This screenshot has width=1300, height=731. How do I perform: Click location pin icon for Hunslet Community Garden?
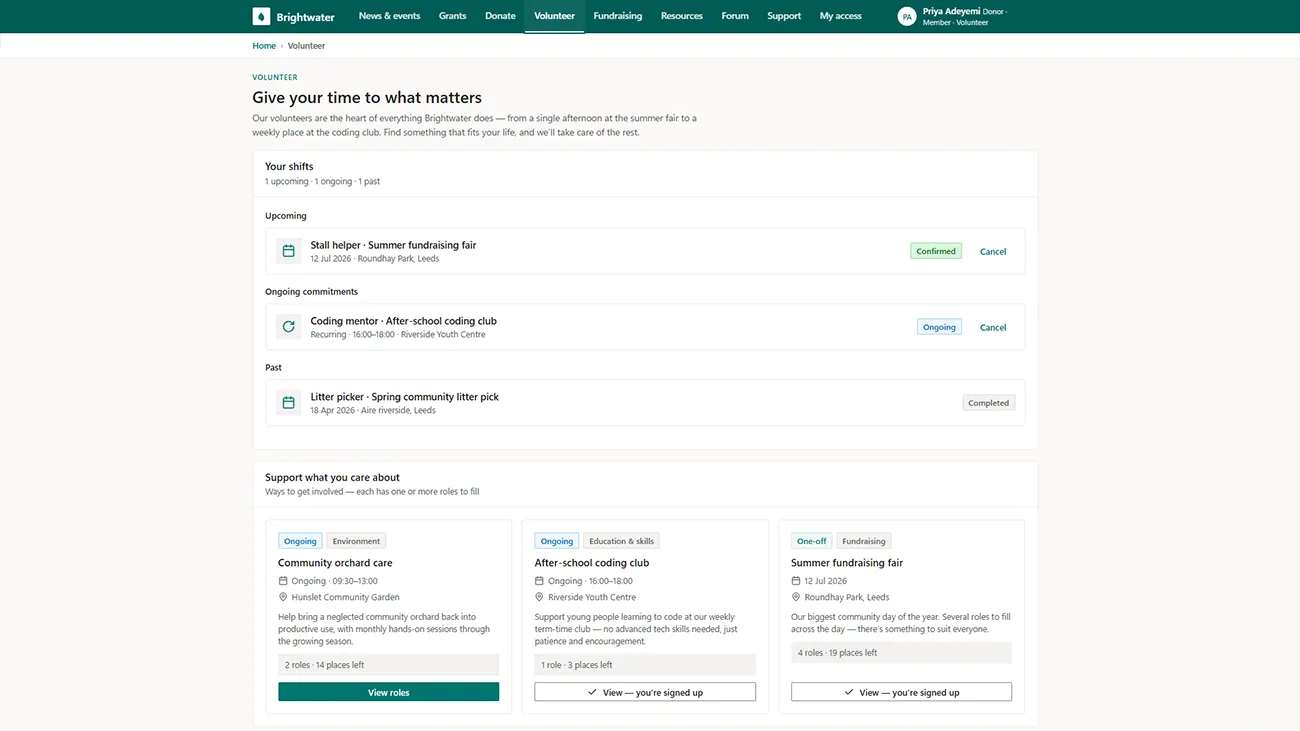click(x=283, y=597)
